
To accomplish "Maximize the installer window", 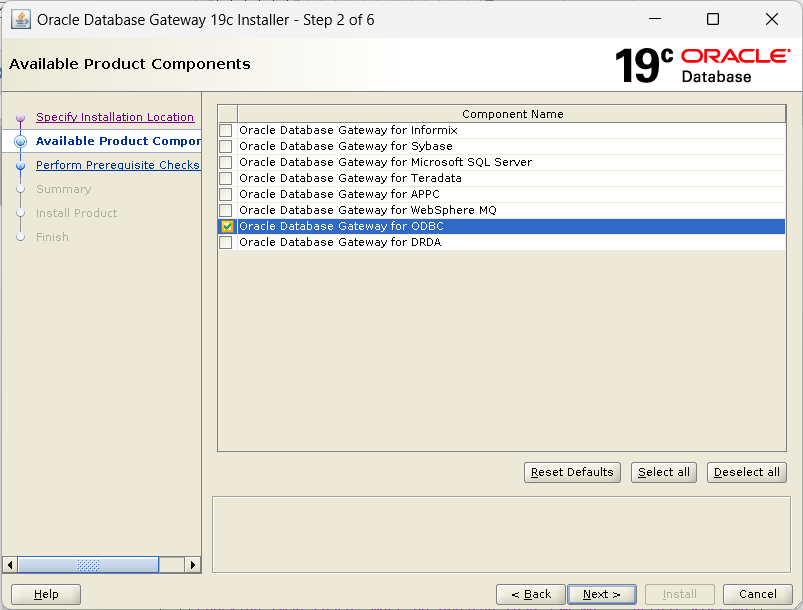I will point(713,19).
